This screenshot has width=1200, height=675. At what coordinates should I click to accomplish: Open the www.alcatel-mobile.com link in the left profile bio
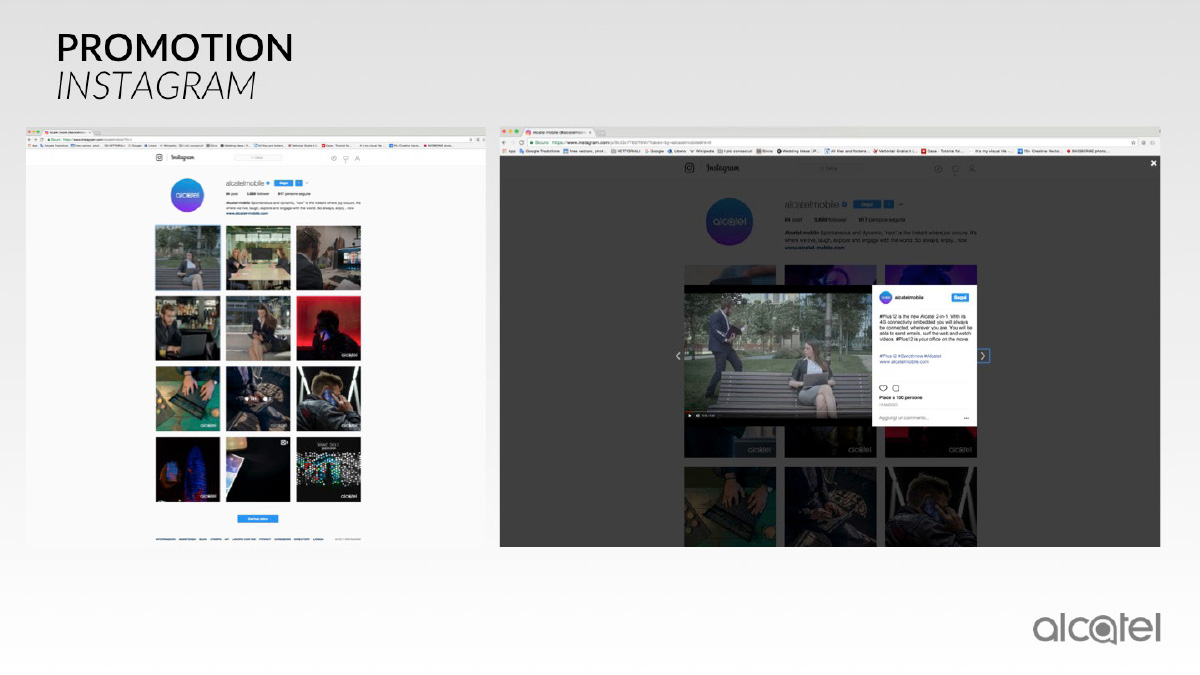247,213
